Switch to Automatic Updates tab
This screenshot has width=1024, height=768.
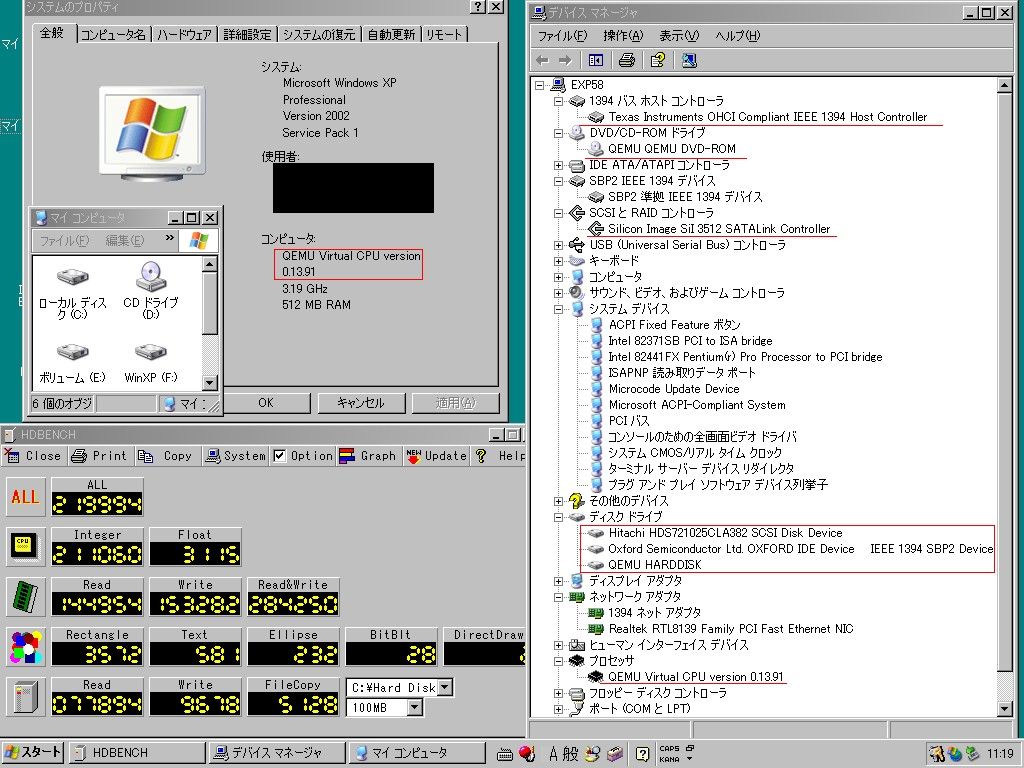391,35
